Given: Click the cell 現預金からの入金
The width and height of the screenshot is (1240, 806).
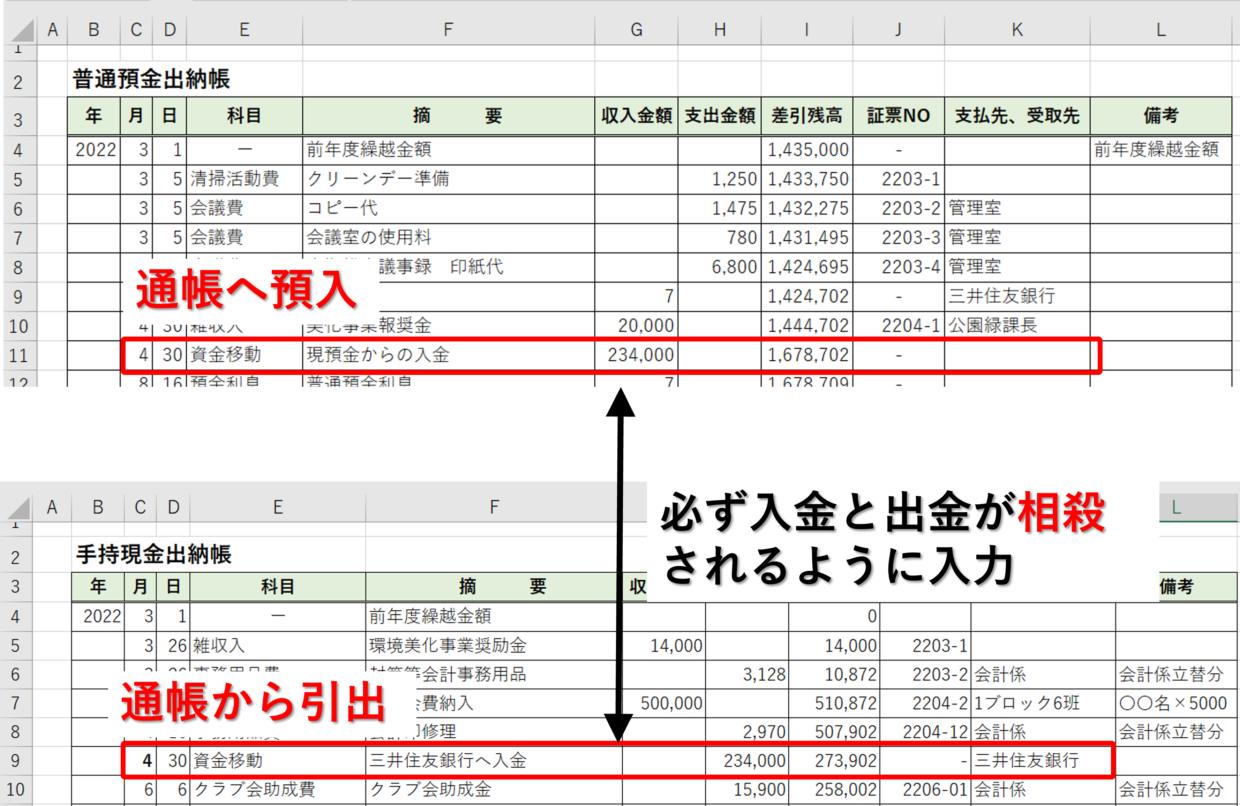Looking at the screenshot, I should click(x=448, y=355).
